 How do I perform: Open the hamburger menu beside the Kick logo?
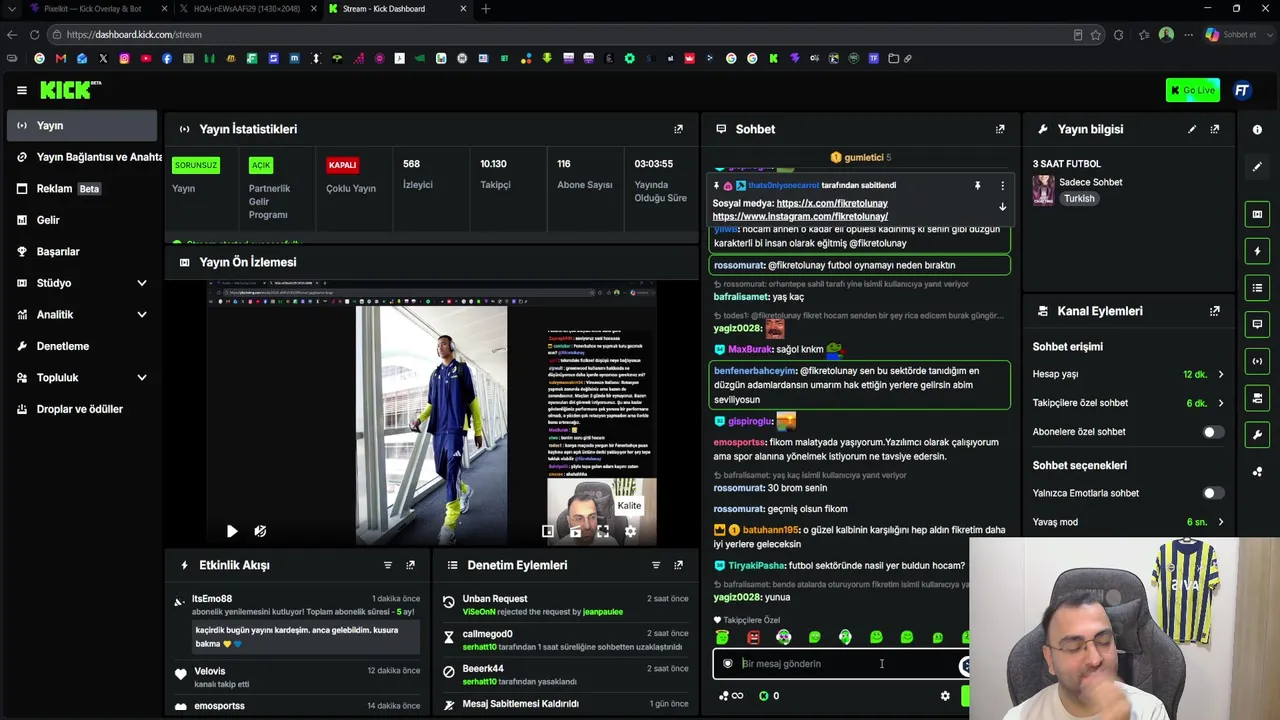21,90
